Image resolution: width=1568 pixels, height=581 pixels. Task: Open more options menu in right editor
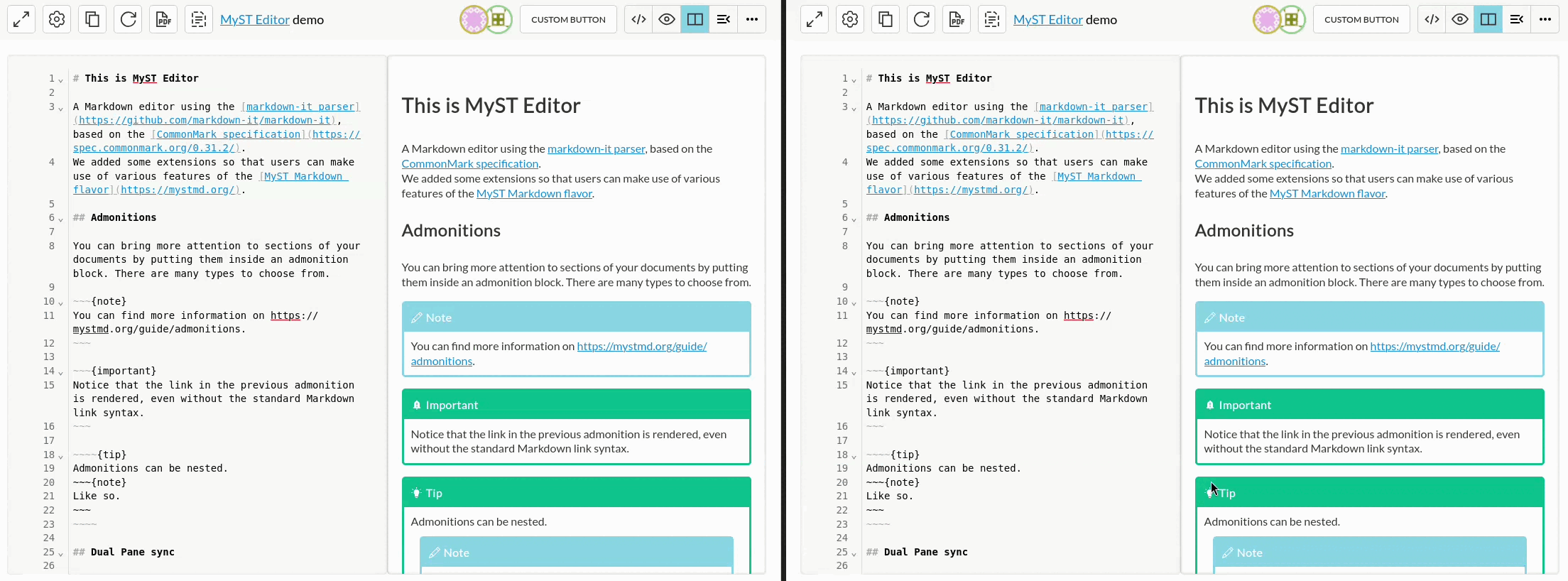(1545, 19)
